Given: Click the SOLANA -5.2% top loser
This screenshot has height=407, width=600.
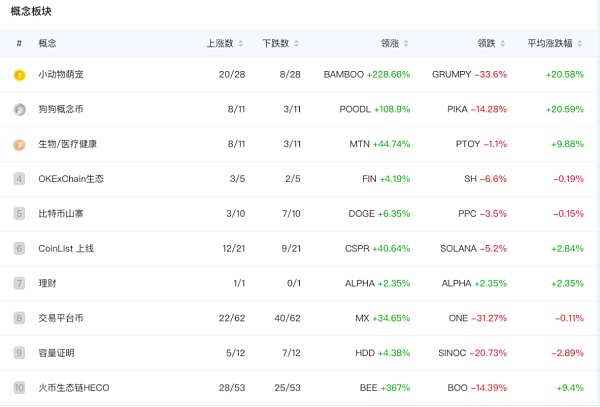Looking at the screenshot, I should pyautogui.click(x=473, y=249).
